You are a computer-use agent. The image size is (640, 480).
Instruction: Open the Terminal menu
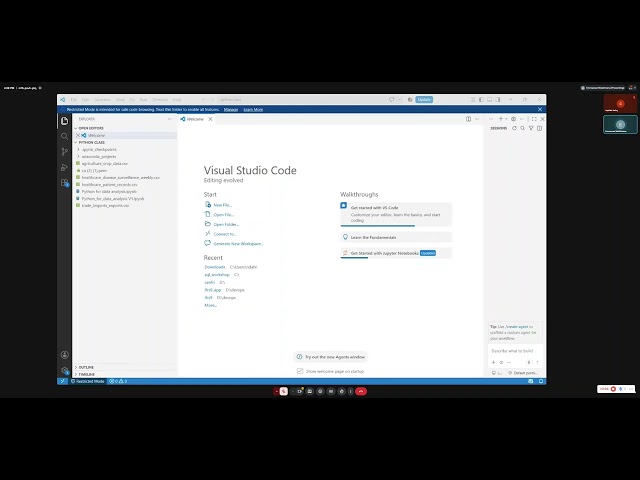160,100
